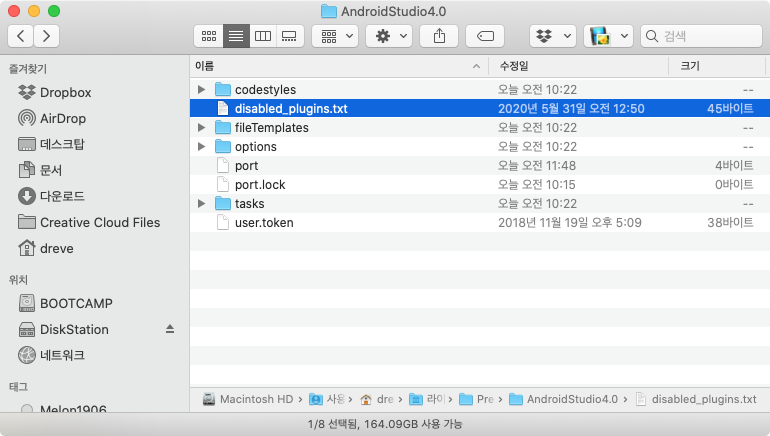The width and height of the screenshot is (770, 436).
Task: Click Macintosh HD in the path bar
Action: click(x=248, y=399)
